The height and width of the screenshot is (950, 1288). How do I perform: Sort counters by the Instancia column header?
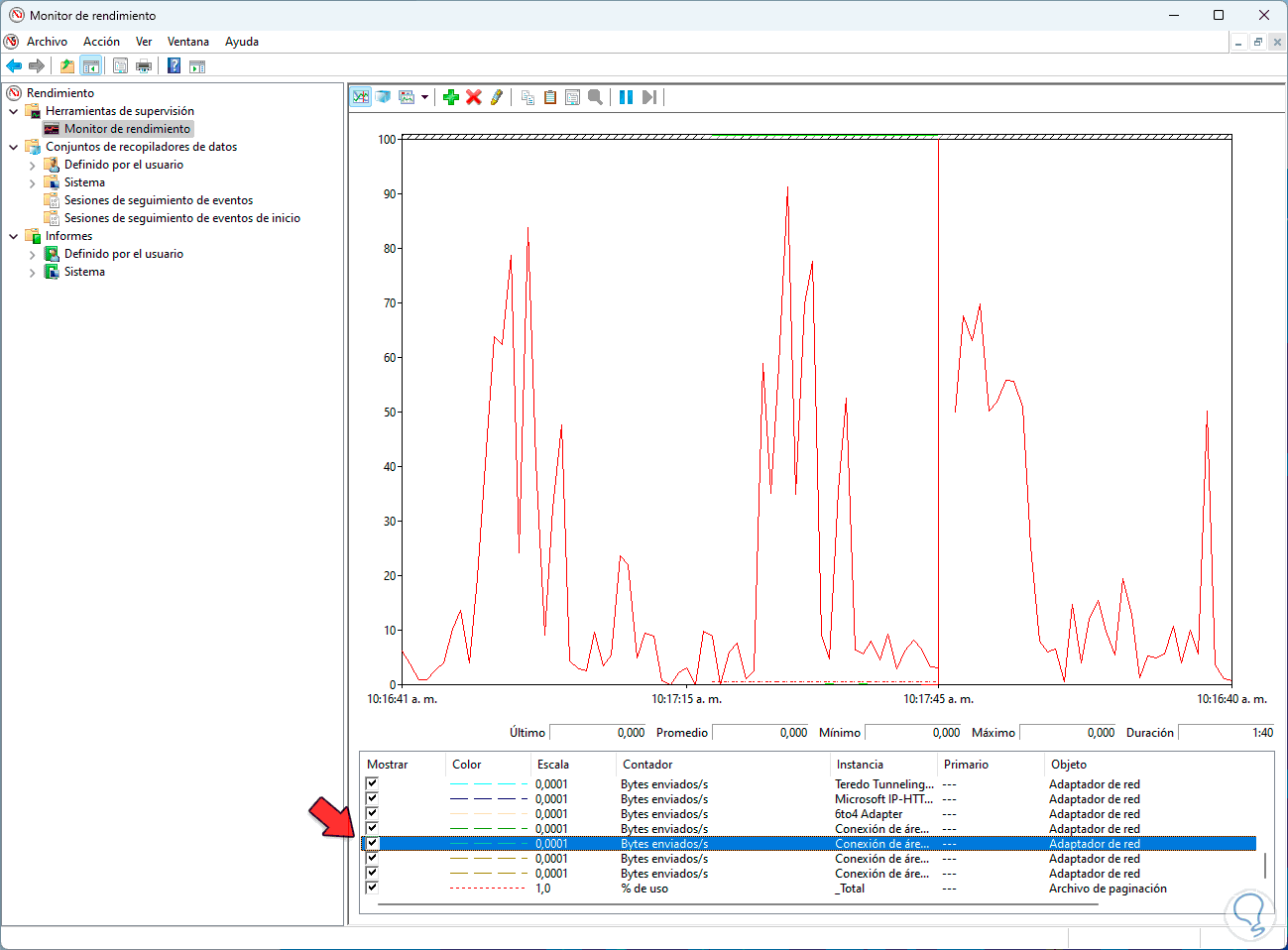tap(860, 765)
